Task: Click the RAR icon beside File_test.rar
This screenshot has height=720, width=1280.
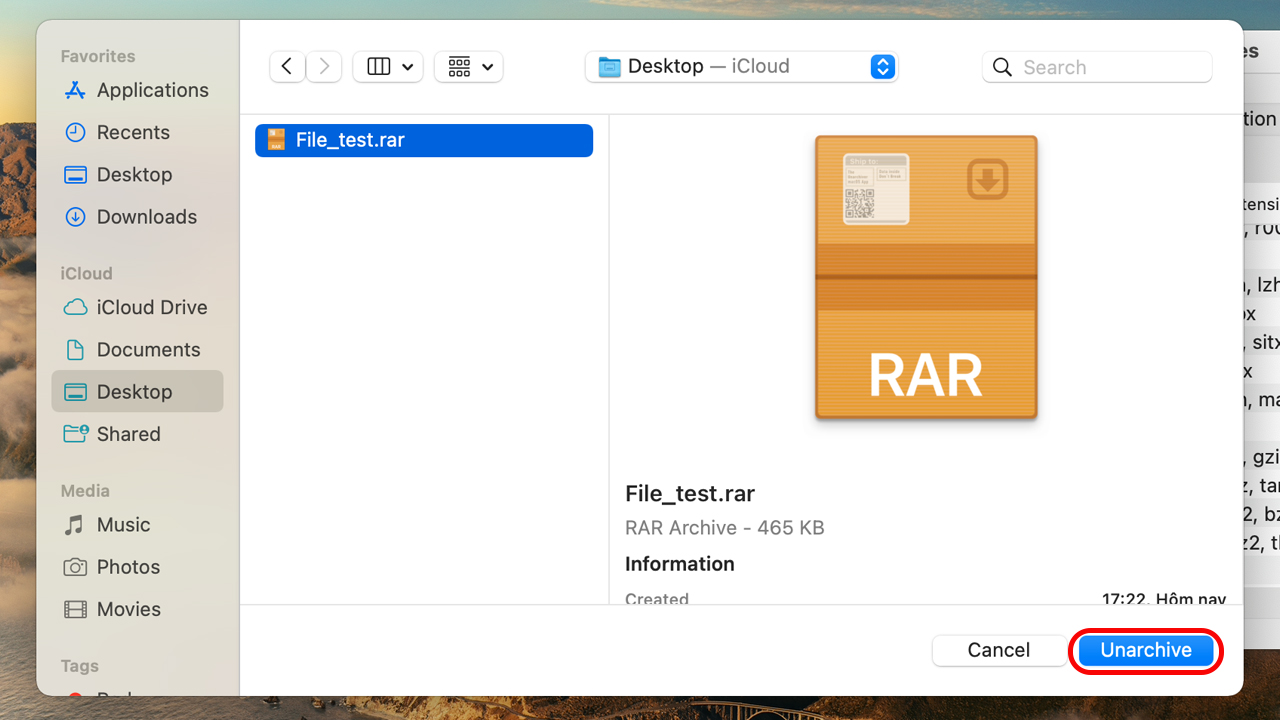Action: coord(276,140)
